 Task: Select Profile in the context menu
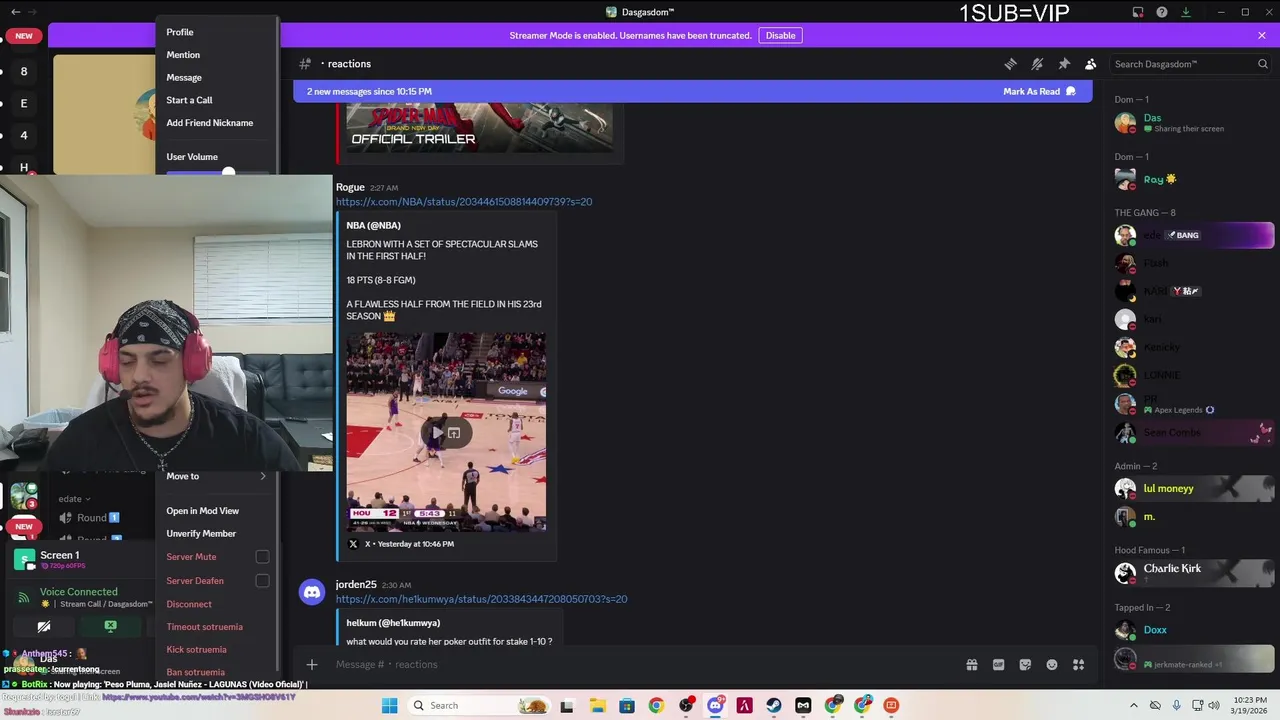[180, 32]
